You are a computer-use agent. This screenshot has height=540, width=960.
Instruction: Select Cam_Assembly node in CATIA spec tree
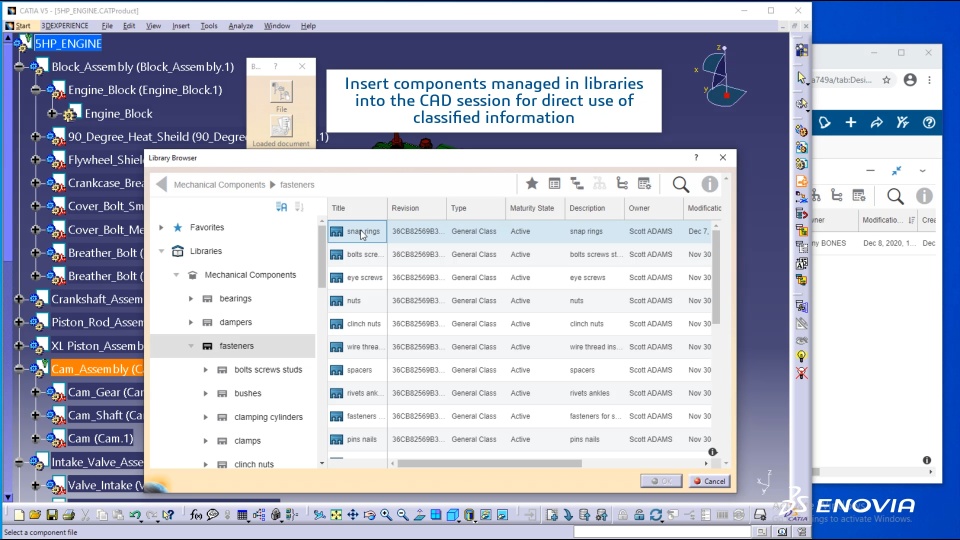click(x=97, y=369)
